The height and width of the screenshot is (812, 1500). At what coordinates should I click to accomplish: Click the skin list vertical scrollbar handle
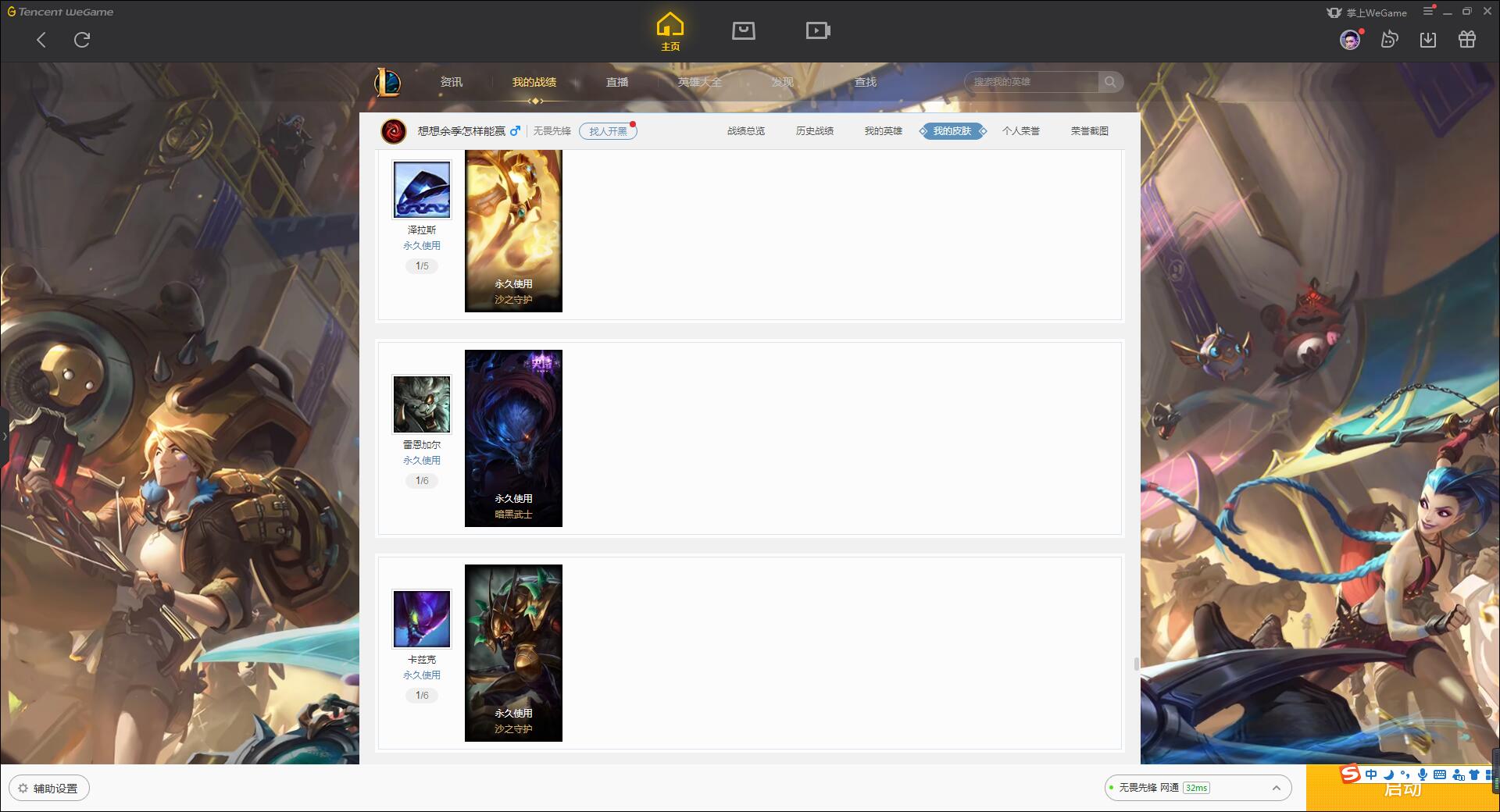pyautogui.click(x=1136, y=664)
